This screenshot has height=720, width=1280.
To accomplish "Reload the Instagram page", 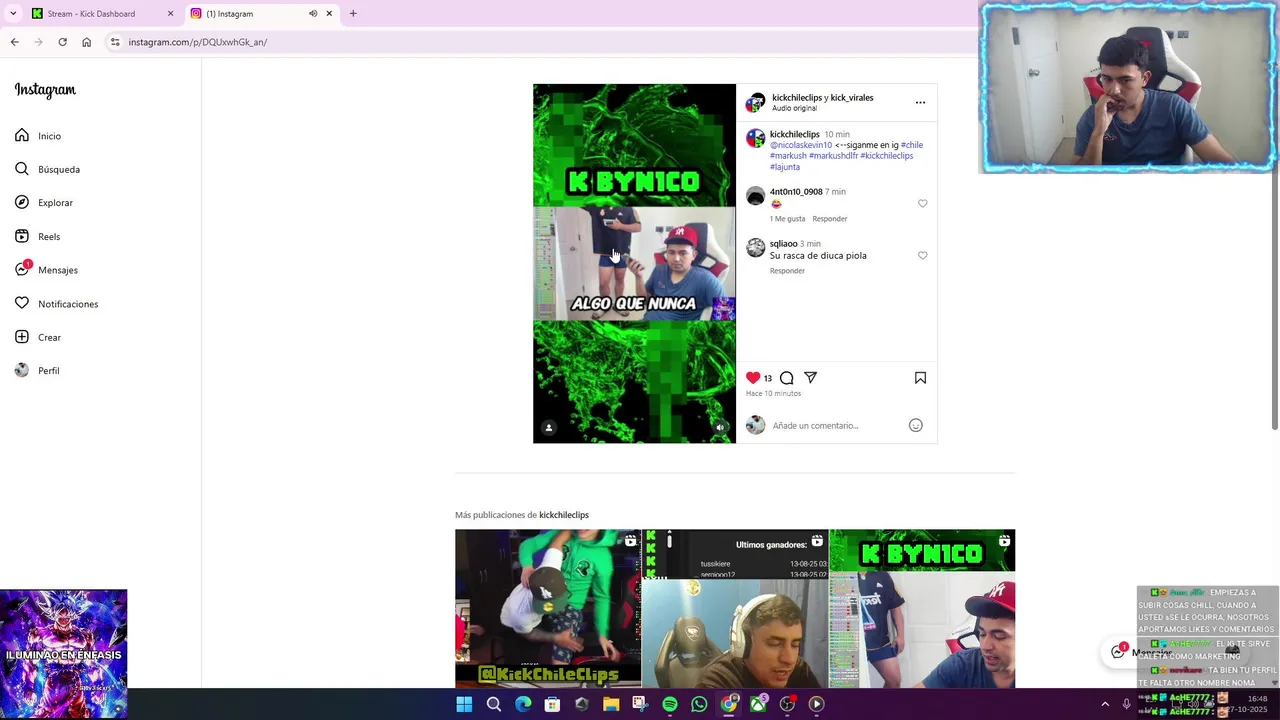I will coord(62,42).
